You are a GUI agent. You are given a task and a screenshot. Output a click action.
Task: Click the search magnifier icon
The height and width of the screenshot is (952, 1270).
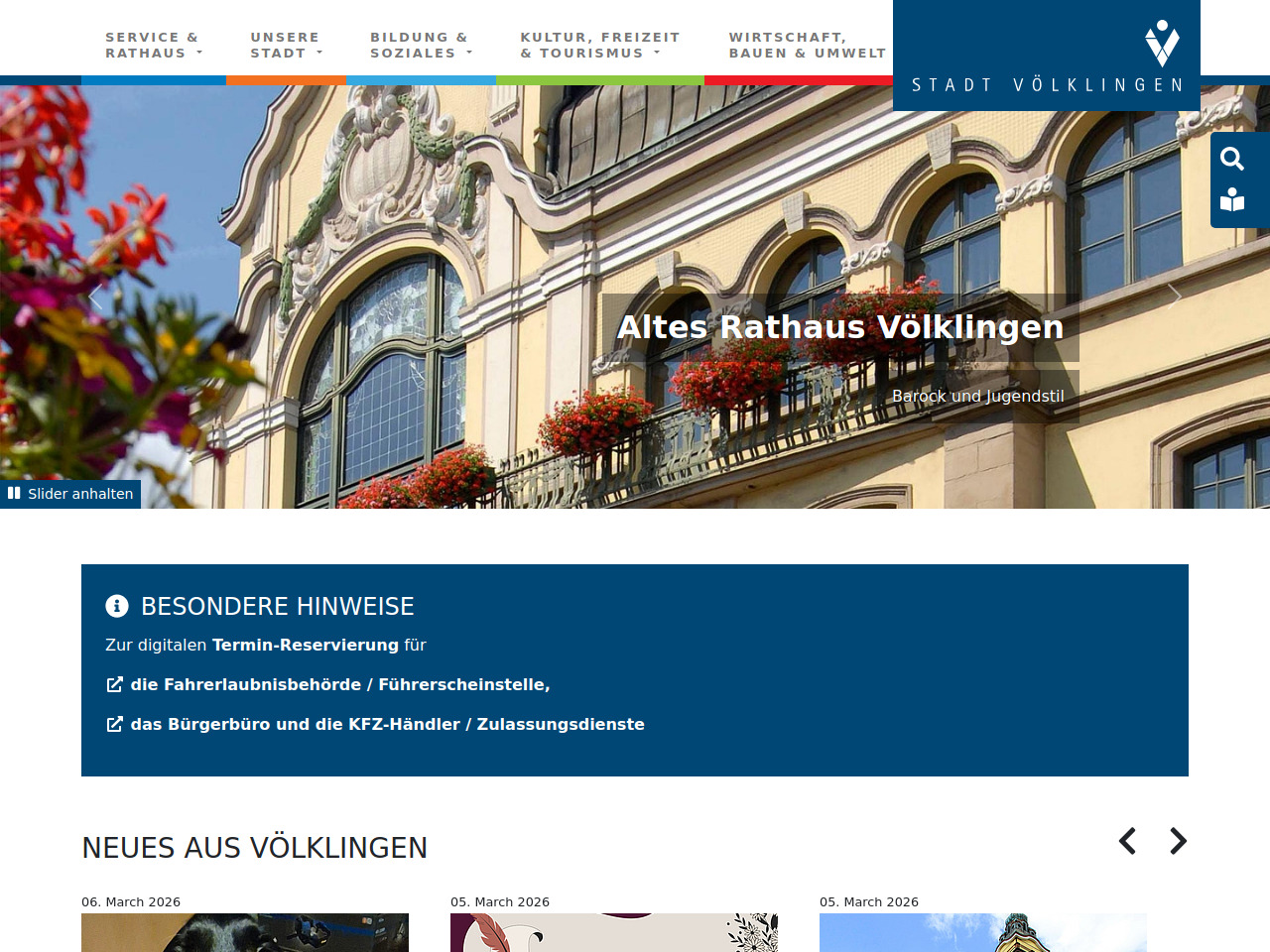[x=1232, y=159]
